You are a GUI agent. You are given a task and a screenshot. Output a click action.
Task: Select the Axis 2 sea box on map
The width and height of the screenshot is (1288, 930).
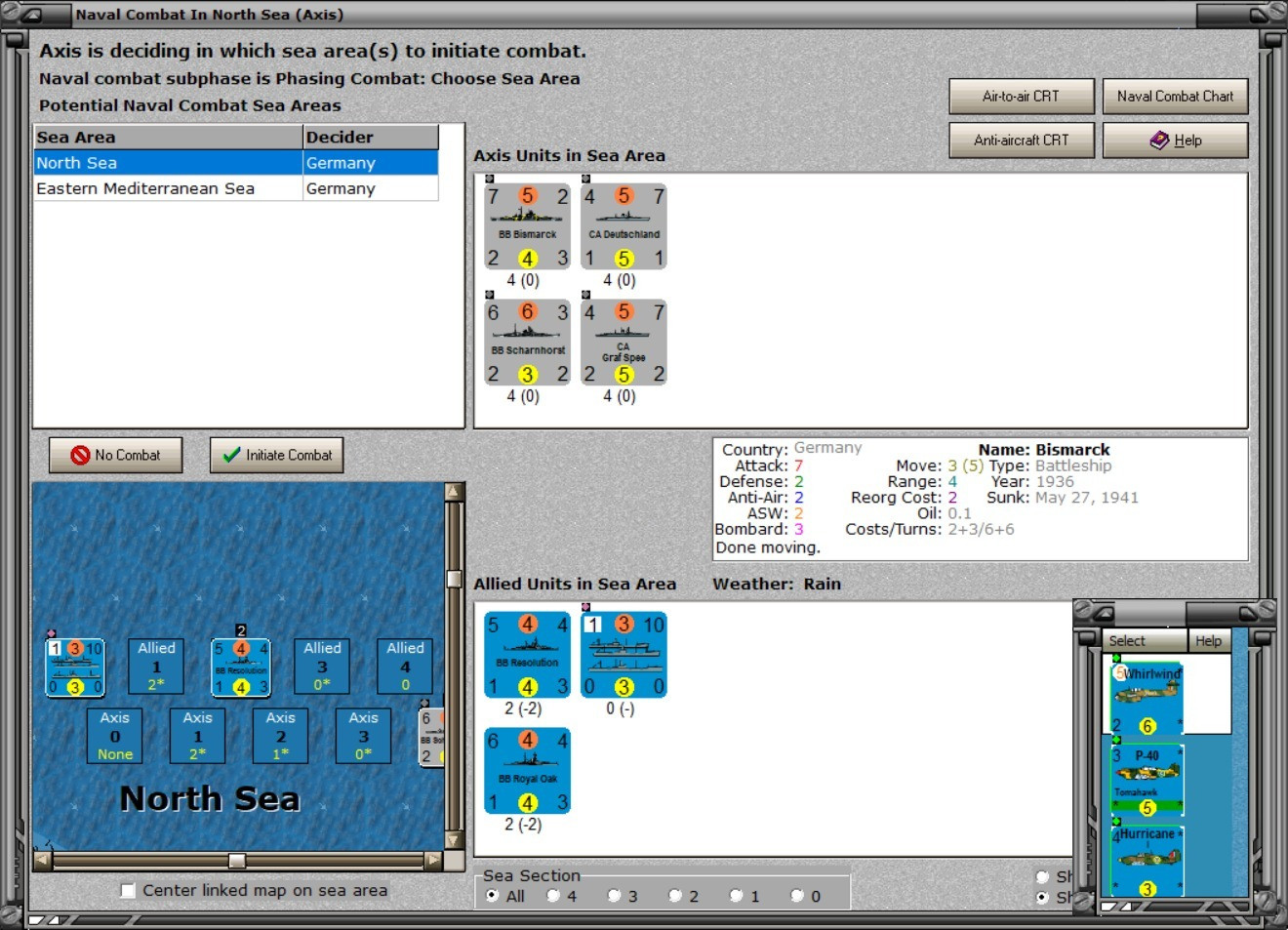pyautogui.click(x=281, y=736)
